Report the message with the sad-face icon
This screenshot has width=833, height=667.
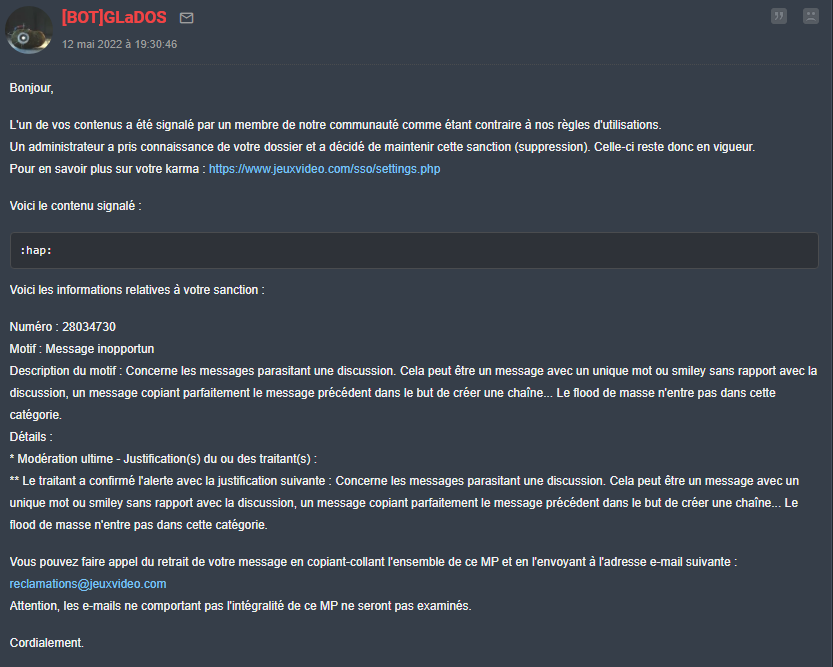[x=811, y=16]
